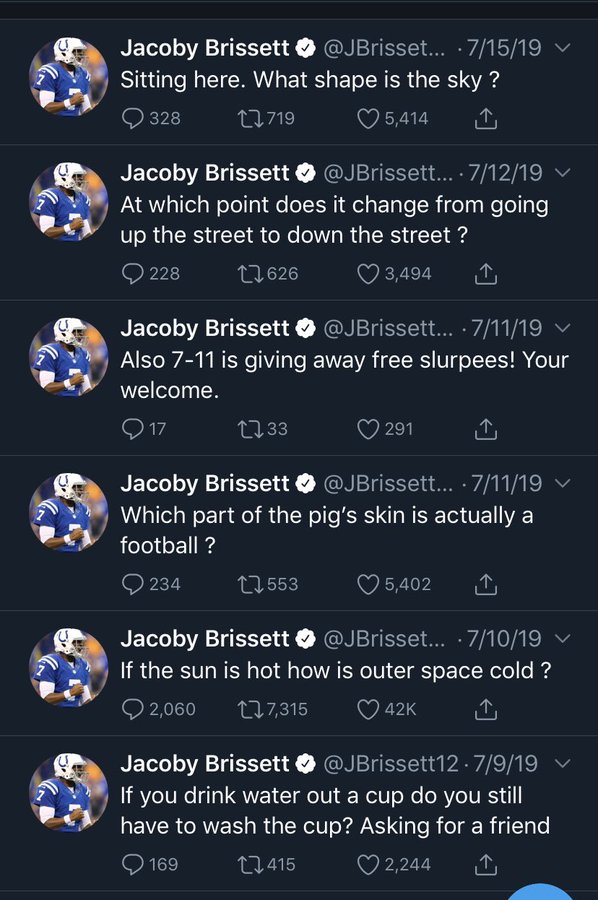Tap the avatar beside the outer space tweet

(x=69, y=668)
